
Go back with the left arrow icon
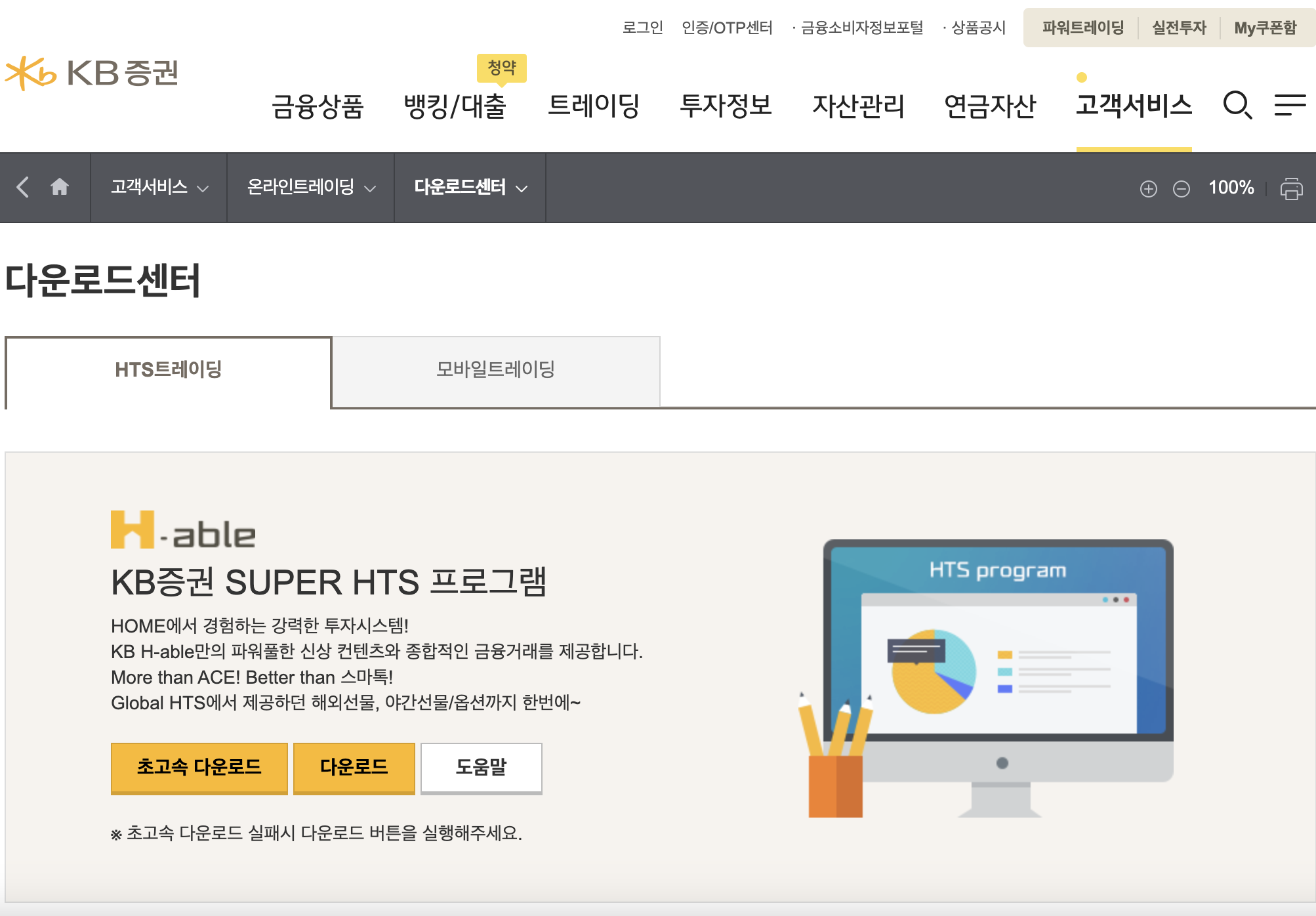tap(23, 188)
